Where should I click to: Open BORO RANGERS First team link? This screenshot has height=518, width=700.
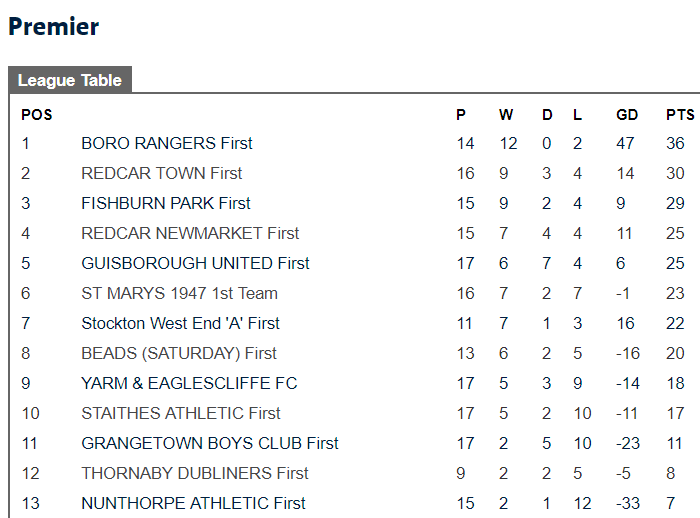coord(167,143)
